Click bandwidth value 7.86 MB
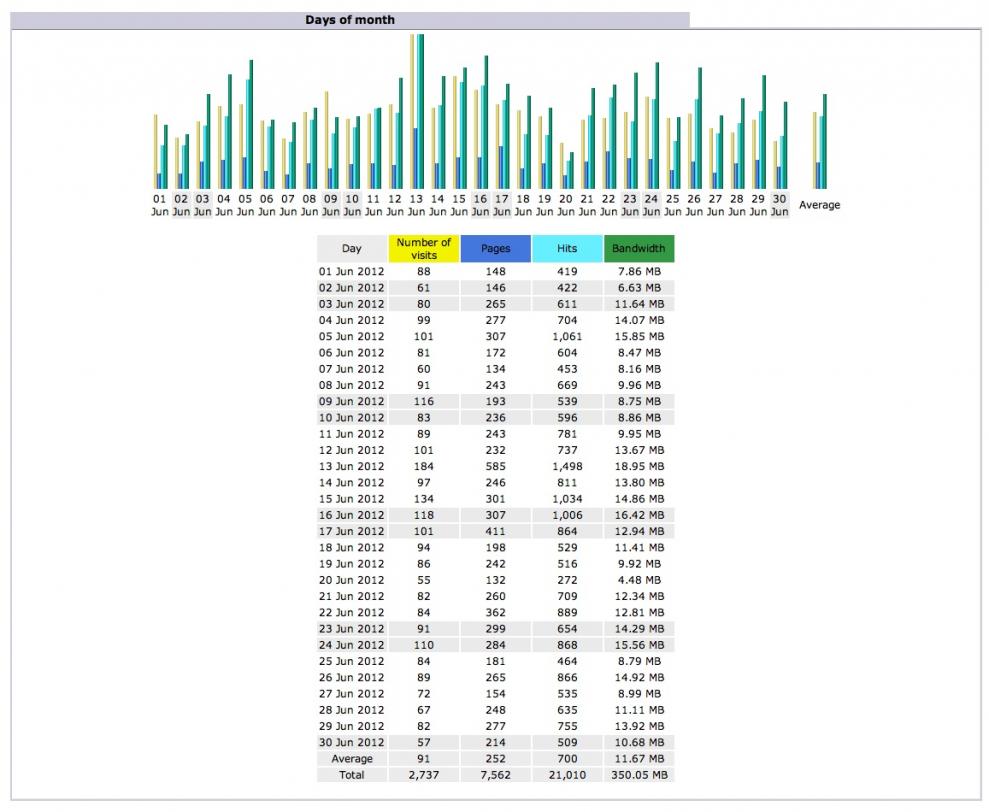This screenshot has height=812, width=989. pos(639,271)
